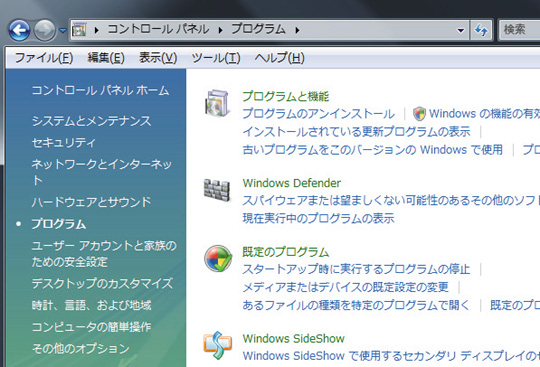Open the 既定のプログラム heading

[285, 252]
